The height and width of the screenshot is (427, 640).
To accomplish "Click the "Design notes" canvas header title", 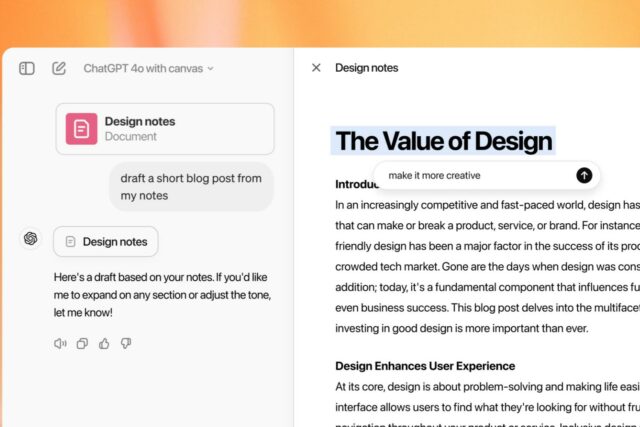I will pos(366,68).
